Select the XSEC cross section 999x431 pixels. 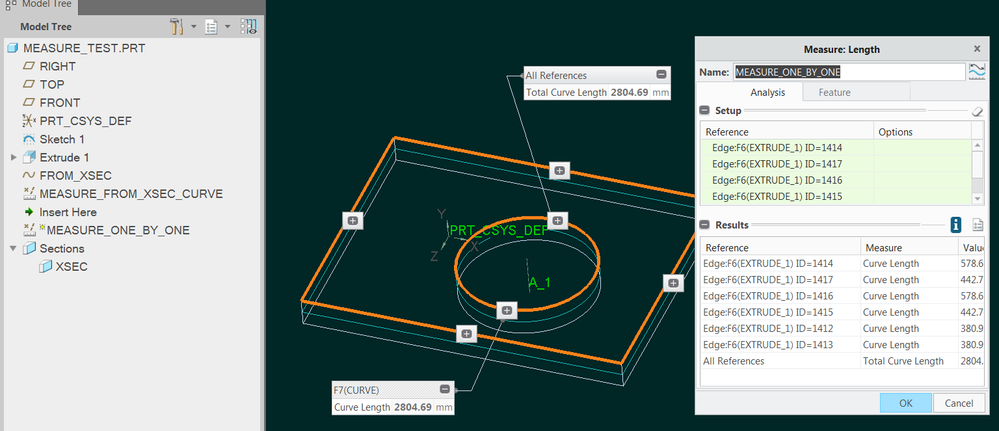(x=71, y=267)
